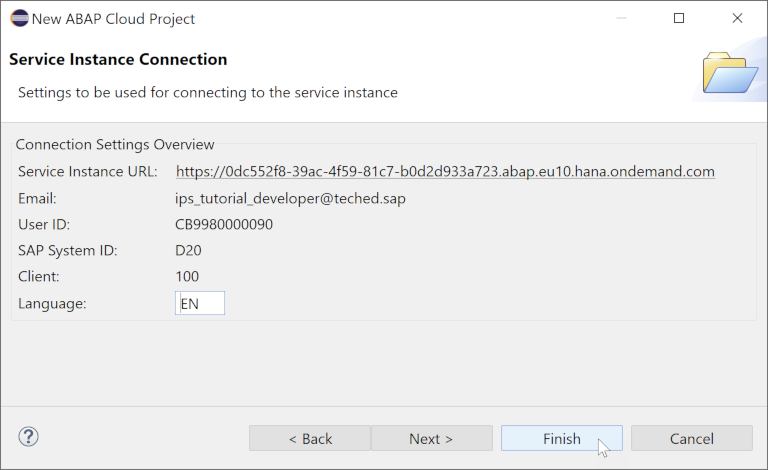
Task: Click the Client: label
Action: (x=39, y=276)
